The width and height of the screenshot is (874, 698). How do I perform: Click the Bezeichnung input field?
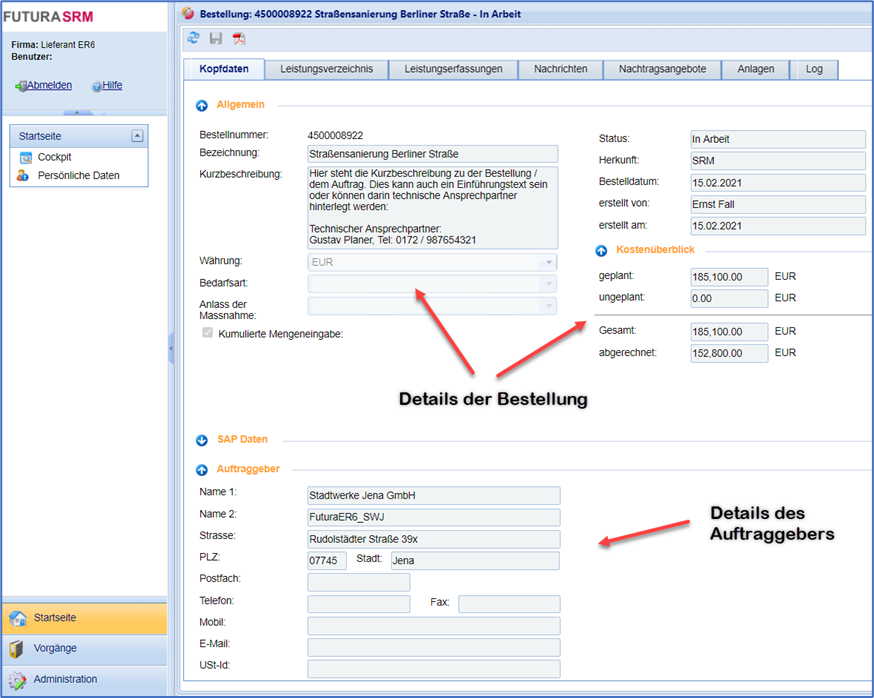432,153
